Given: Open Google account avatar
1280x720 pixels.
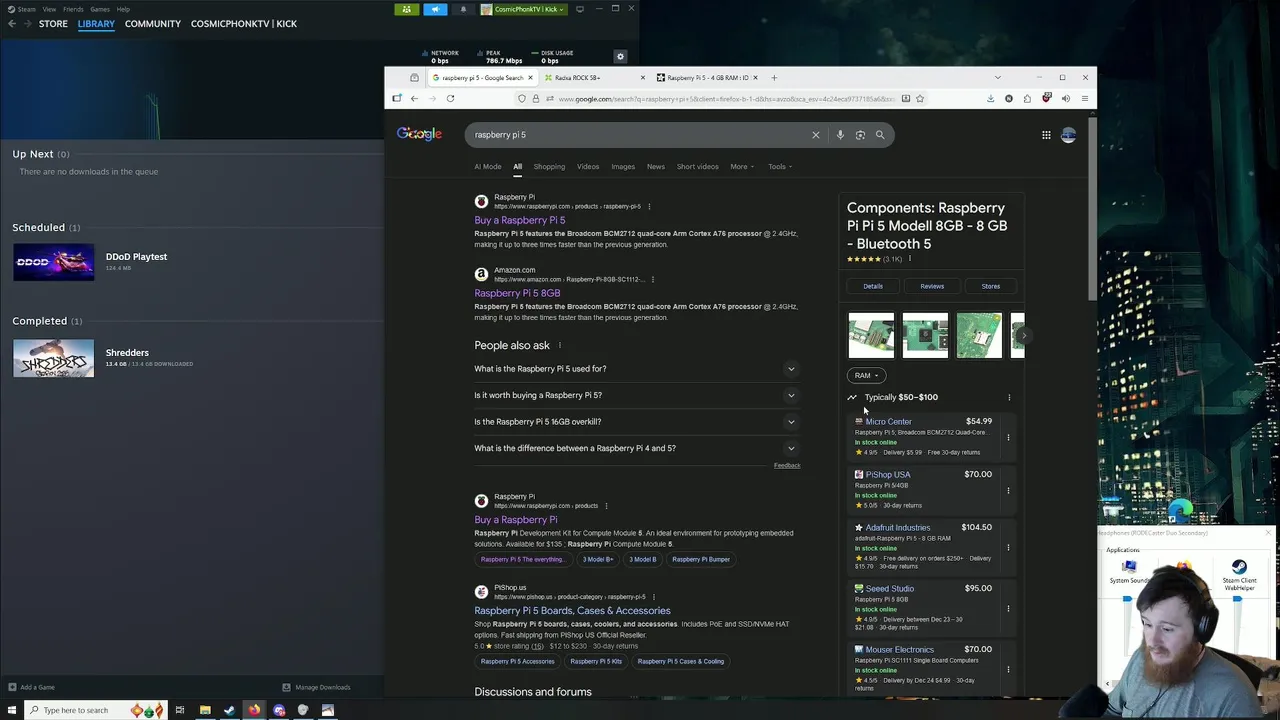Looking at the screenshot, I should [1068, 135].
